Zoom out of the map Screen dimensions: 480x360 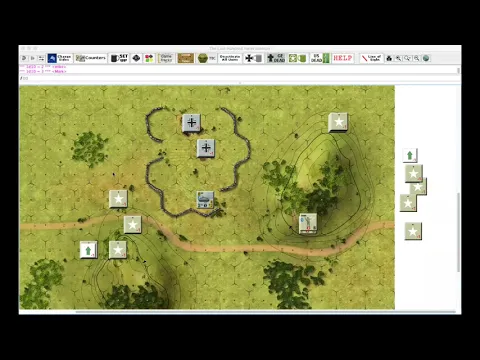tap(417, 58)
